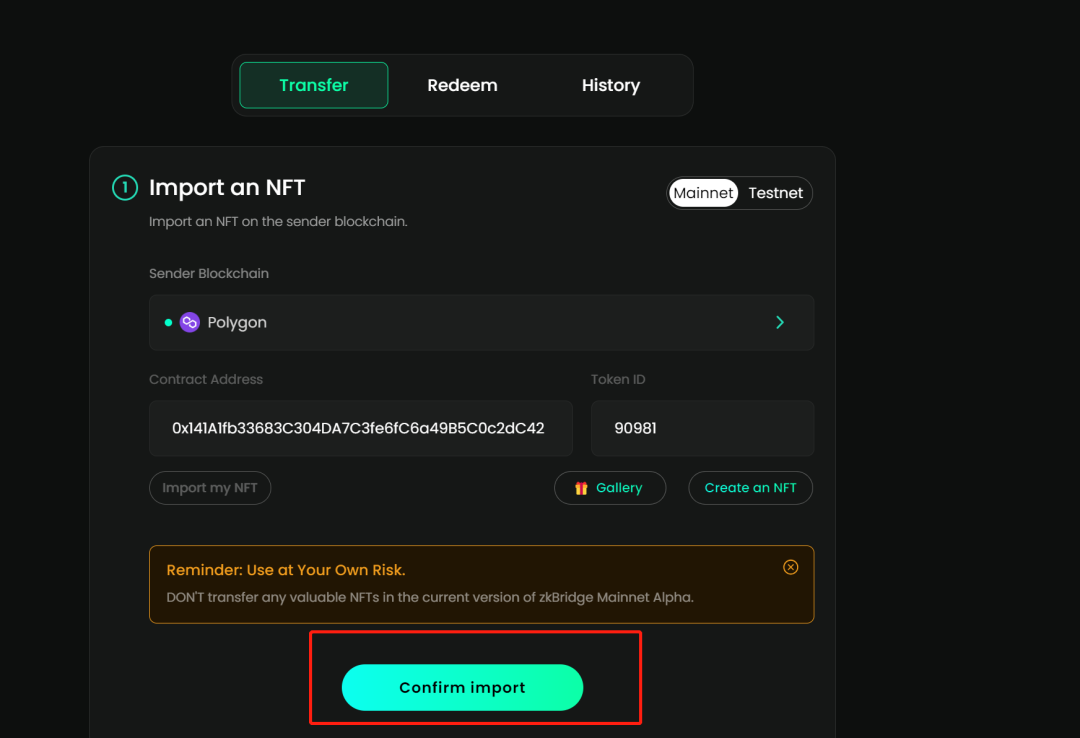Focus the Contract Address input field
Image resolution: width=1080 pixels, height=738 pixels.
pos(360,428)
